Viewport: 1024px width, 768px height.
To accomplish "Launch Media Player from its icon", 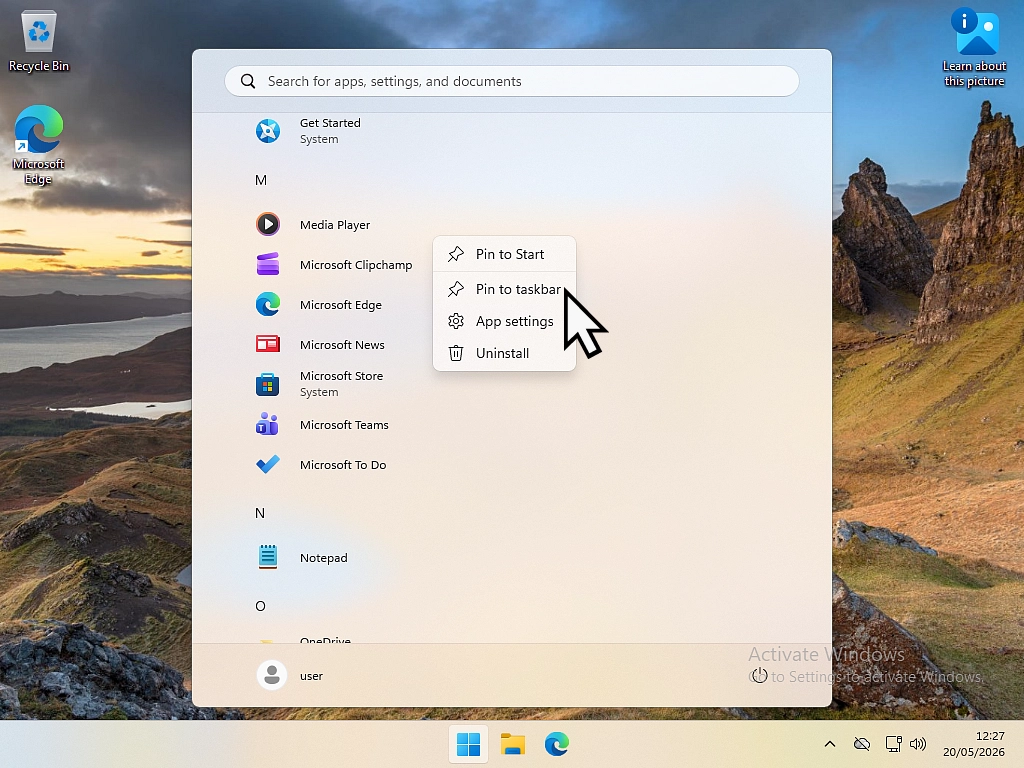I will (268, 224).
